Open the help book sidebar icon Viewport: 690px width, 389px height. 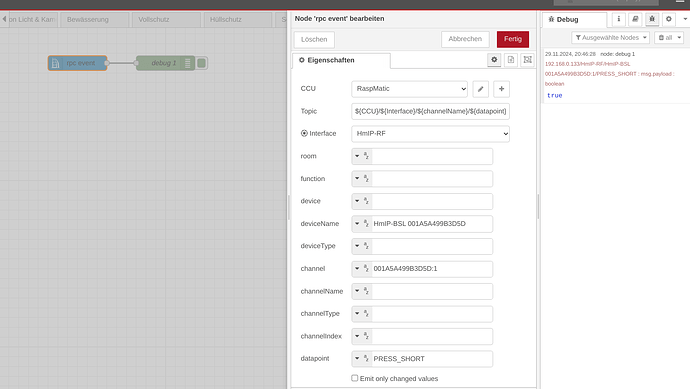coord(635,19)
